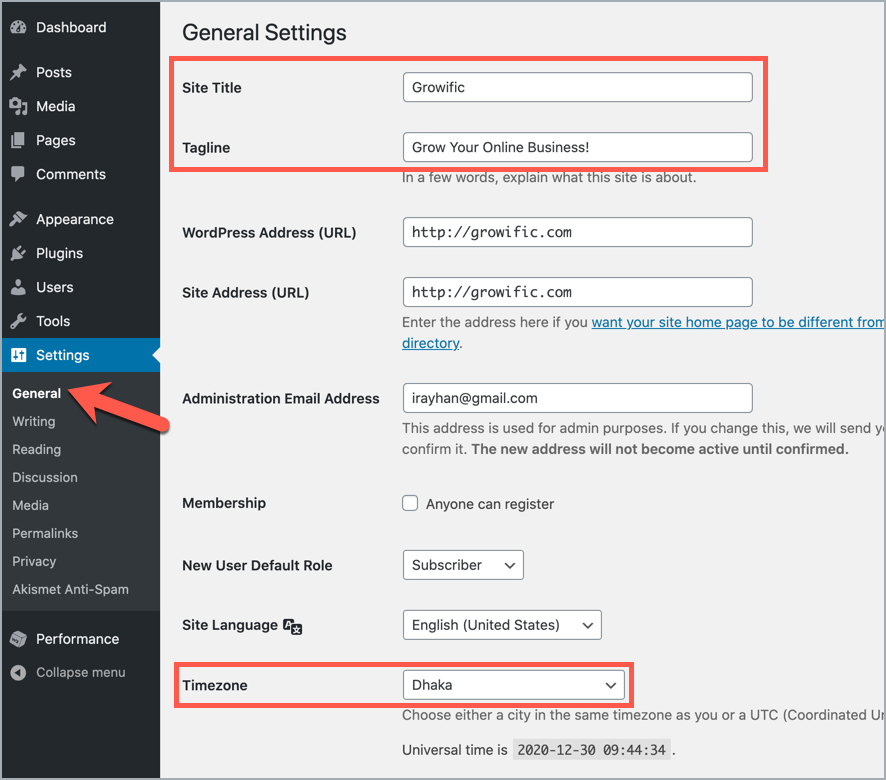Go to Writing settings submenu

tap(34, 421)
